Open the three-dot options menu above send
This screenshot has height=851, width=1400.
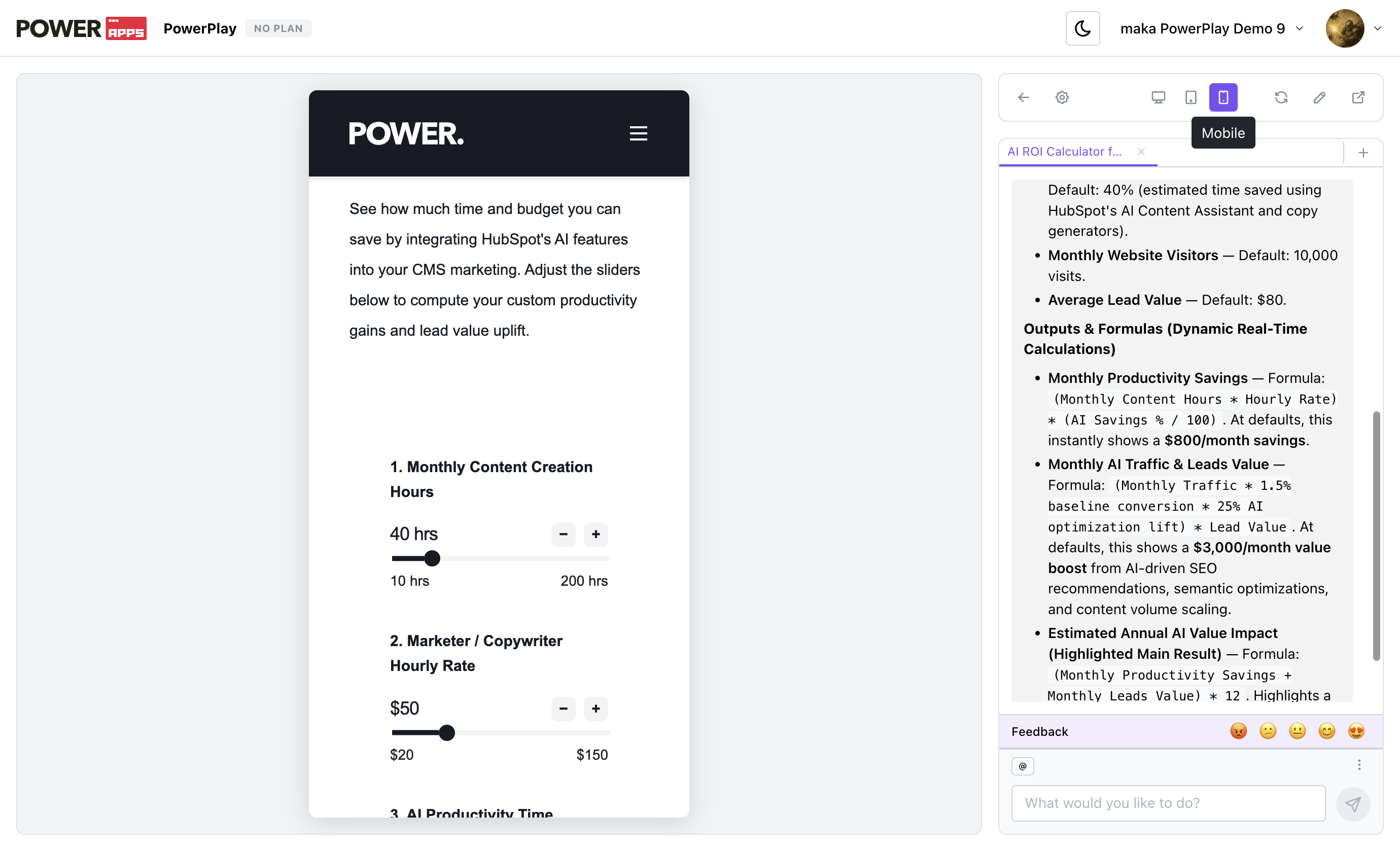point(1359,765)
